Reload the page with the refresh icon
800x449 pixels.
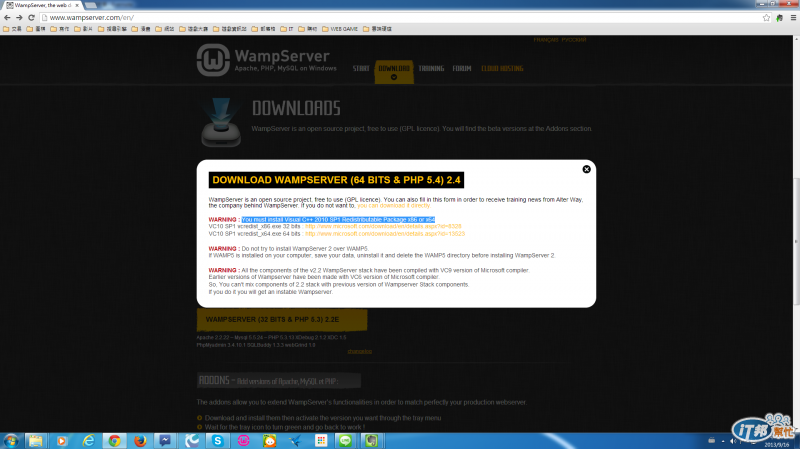point(31,17)
